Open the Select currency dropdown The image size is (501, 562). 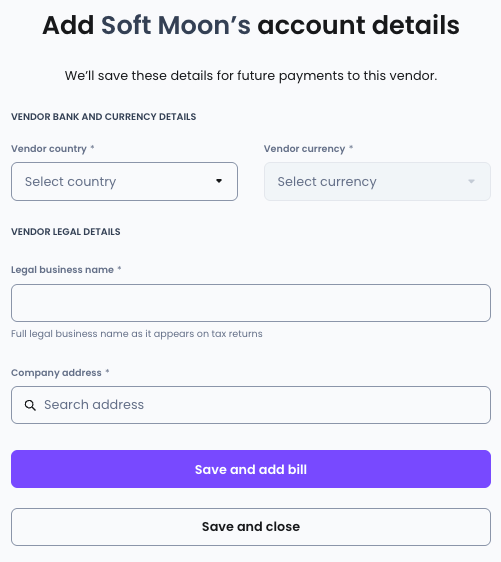tap(377, 181)
